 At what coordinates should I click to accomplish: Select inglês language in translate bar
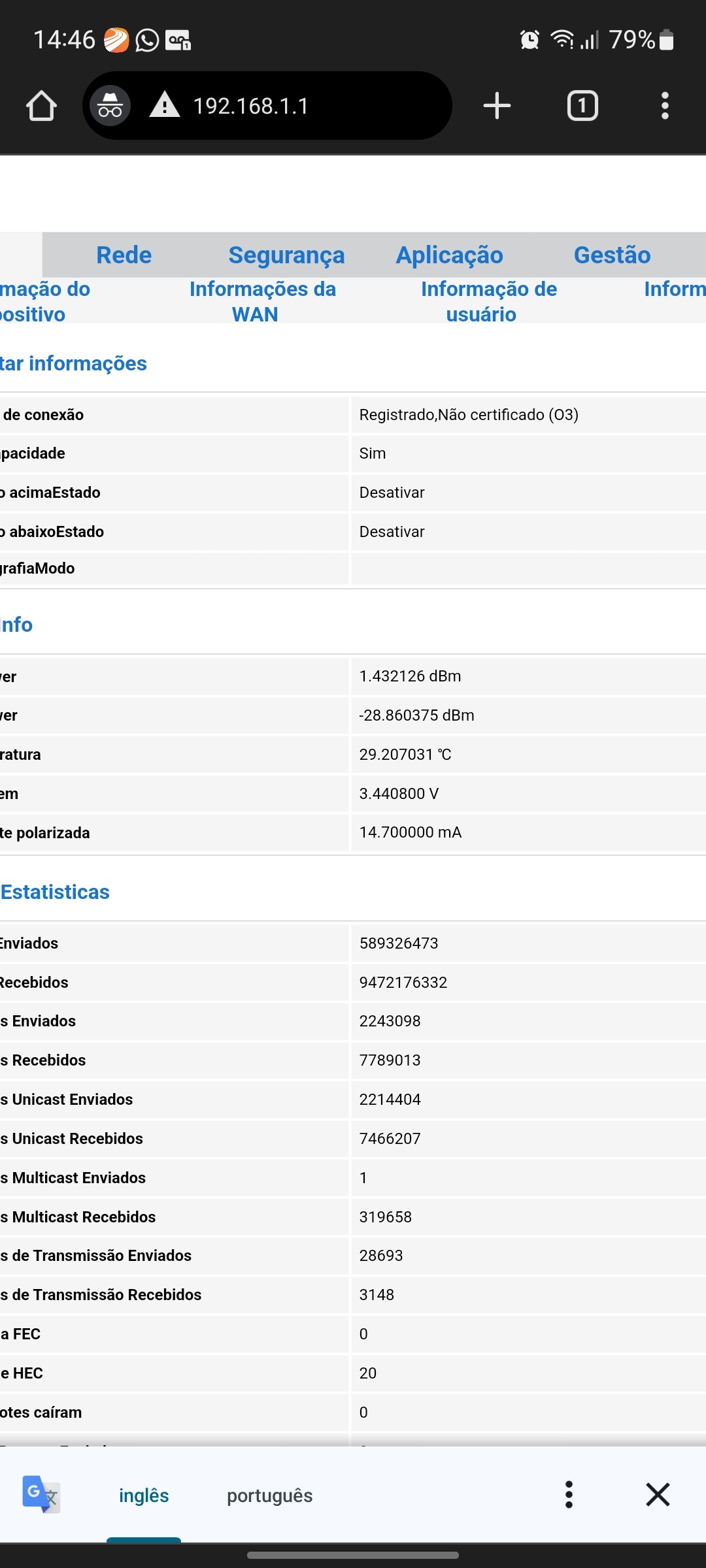click(x=144, y=1495)
